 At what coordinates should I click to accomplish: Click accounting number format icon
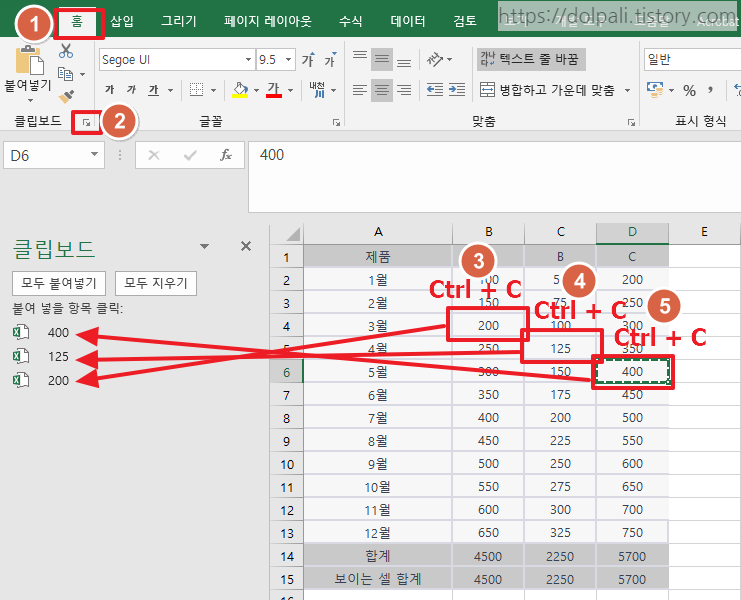pos(655,90)
